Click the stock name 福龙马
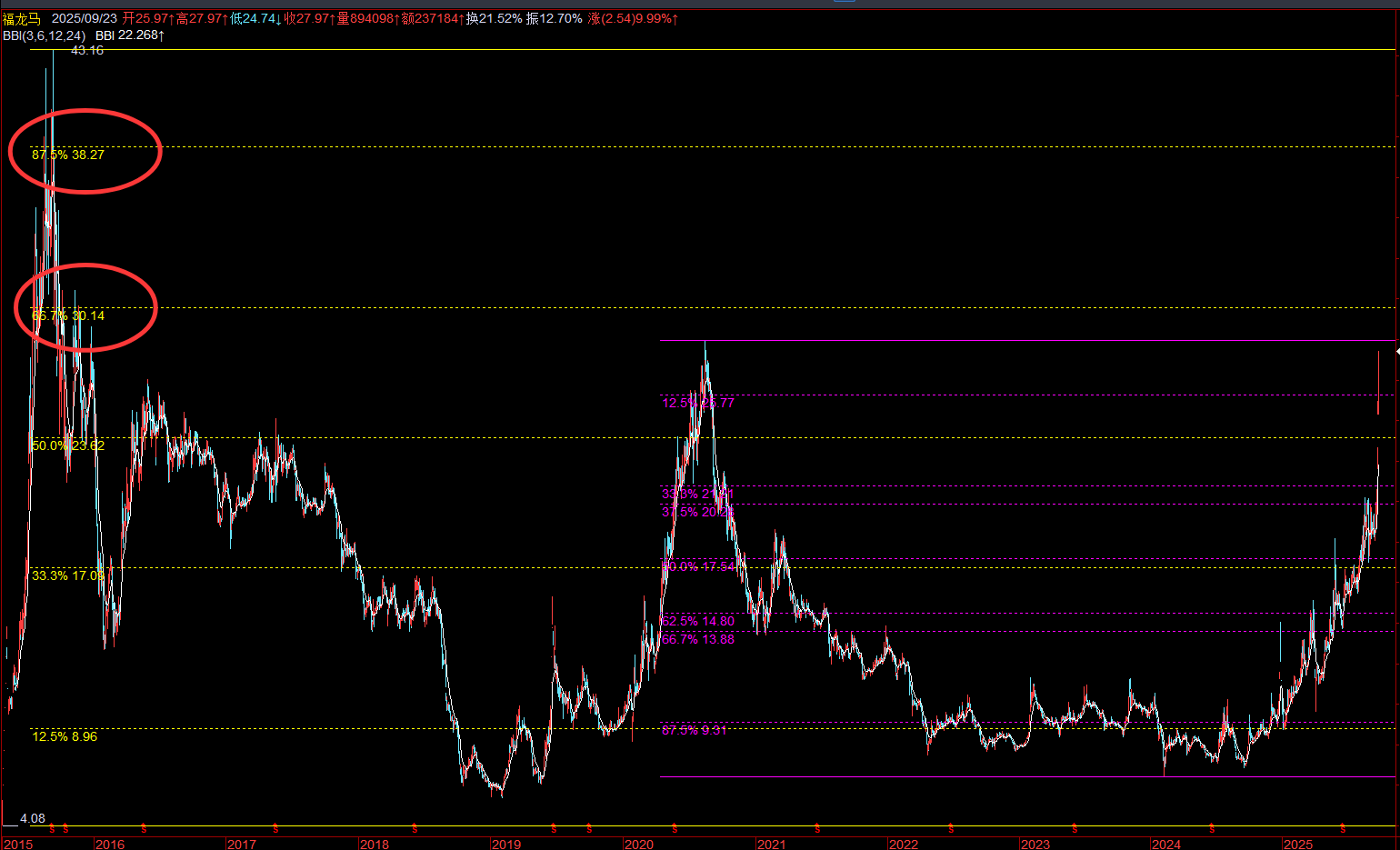Image resolution: width=1400 pixels, height=850 pixels. (x=21, y=19)
